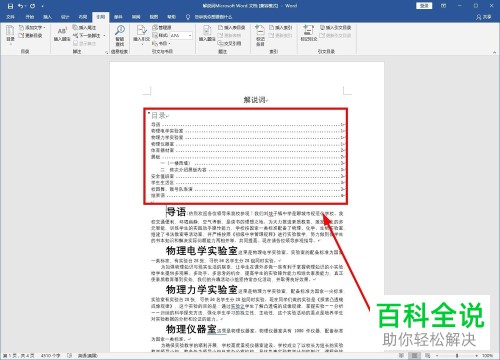Click 插入表目录 (Insert Table of Figures)
Screen dimensions: 500x360
point(232,27)
